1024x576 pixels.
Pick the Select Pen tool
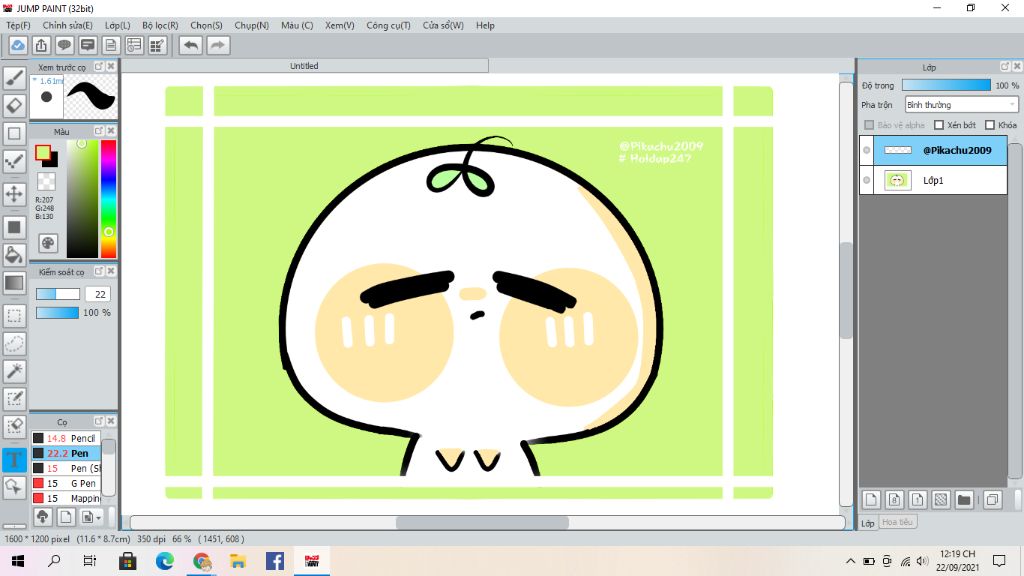(14, 399)
